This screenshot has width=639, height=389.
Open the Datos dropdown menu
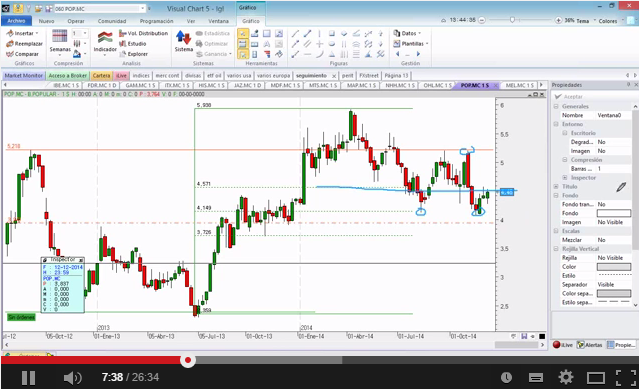(x=407, y=33)
